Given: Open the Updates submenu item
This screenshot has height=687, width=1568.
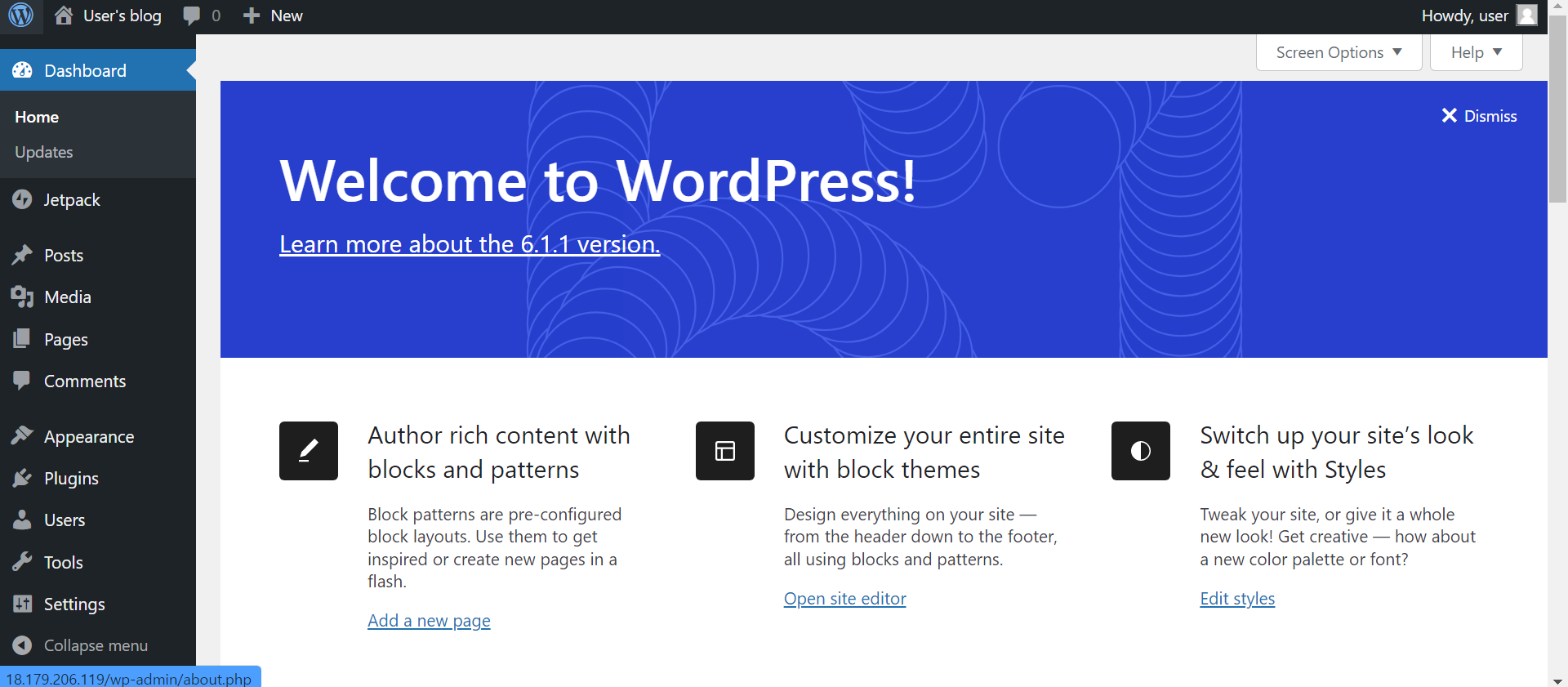Looking at the screenshot, I should tap(44, 152).
